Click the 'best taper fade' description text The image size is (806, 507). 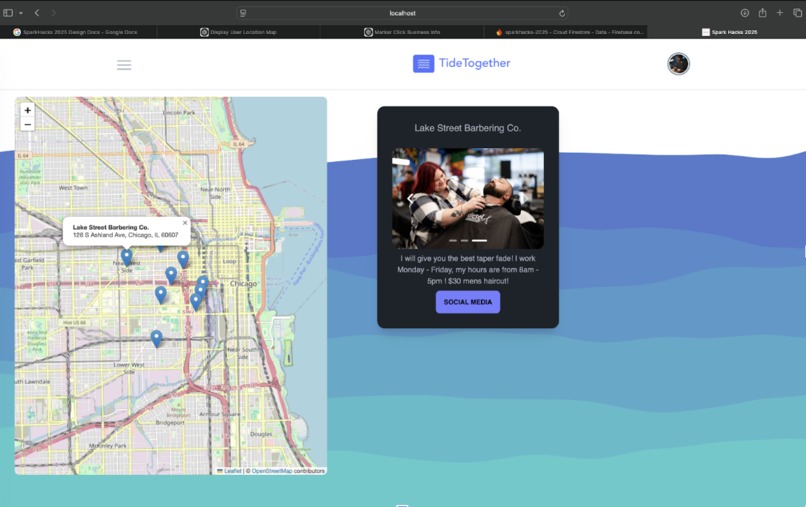pos(468,269)
